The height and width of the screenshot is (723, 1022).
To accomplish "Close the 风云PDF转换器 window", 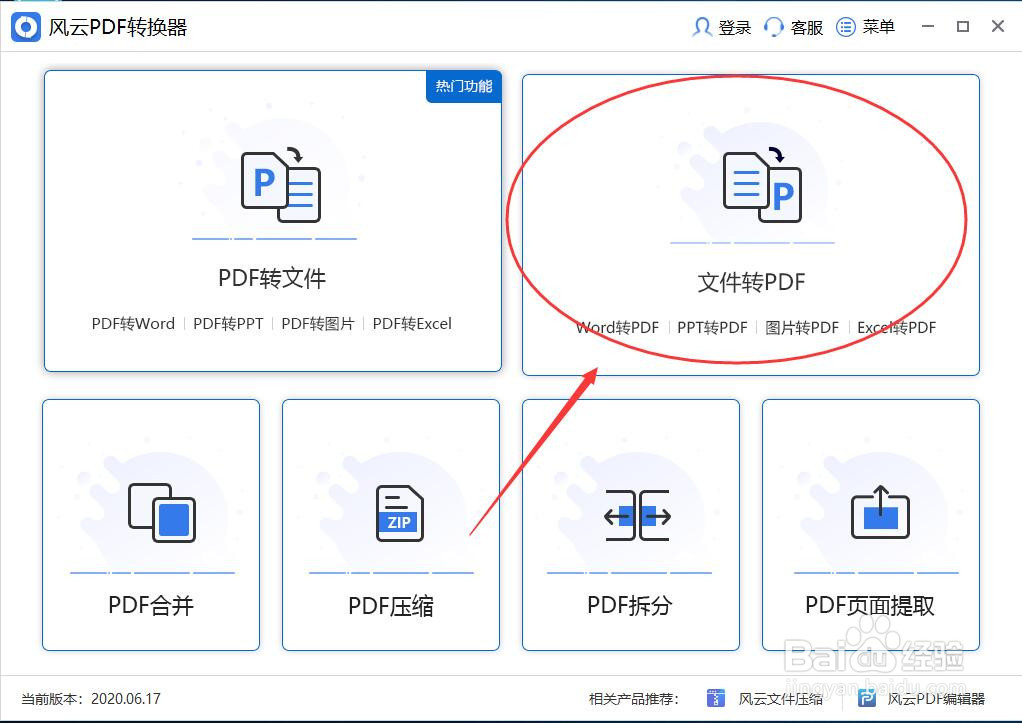I will point(998,26).
